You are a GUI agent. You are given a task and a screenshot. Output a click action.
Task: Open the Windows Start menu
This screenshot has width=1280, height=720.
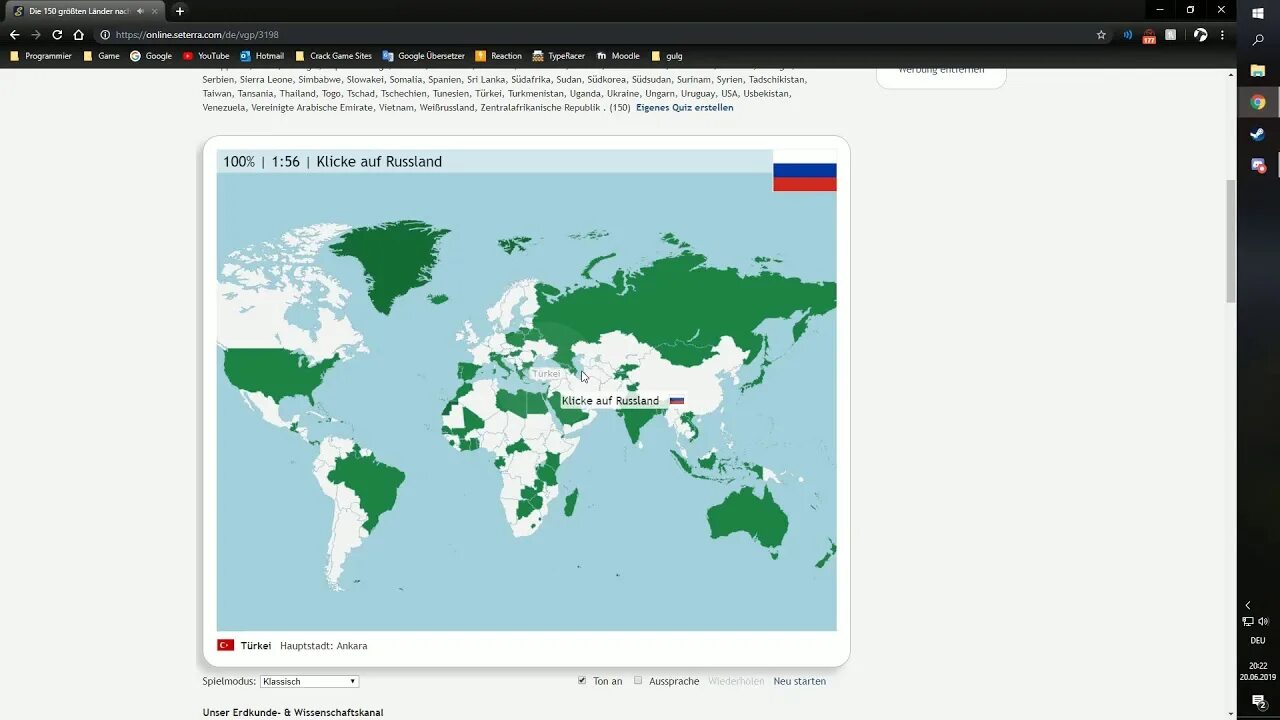point(1257,12)
